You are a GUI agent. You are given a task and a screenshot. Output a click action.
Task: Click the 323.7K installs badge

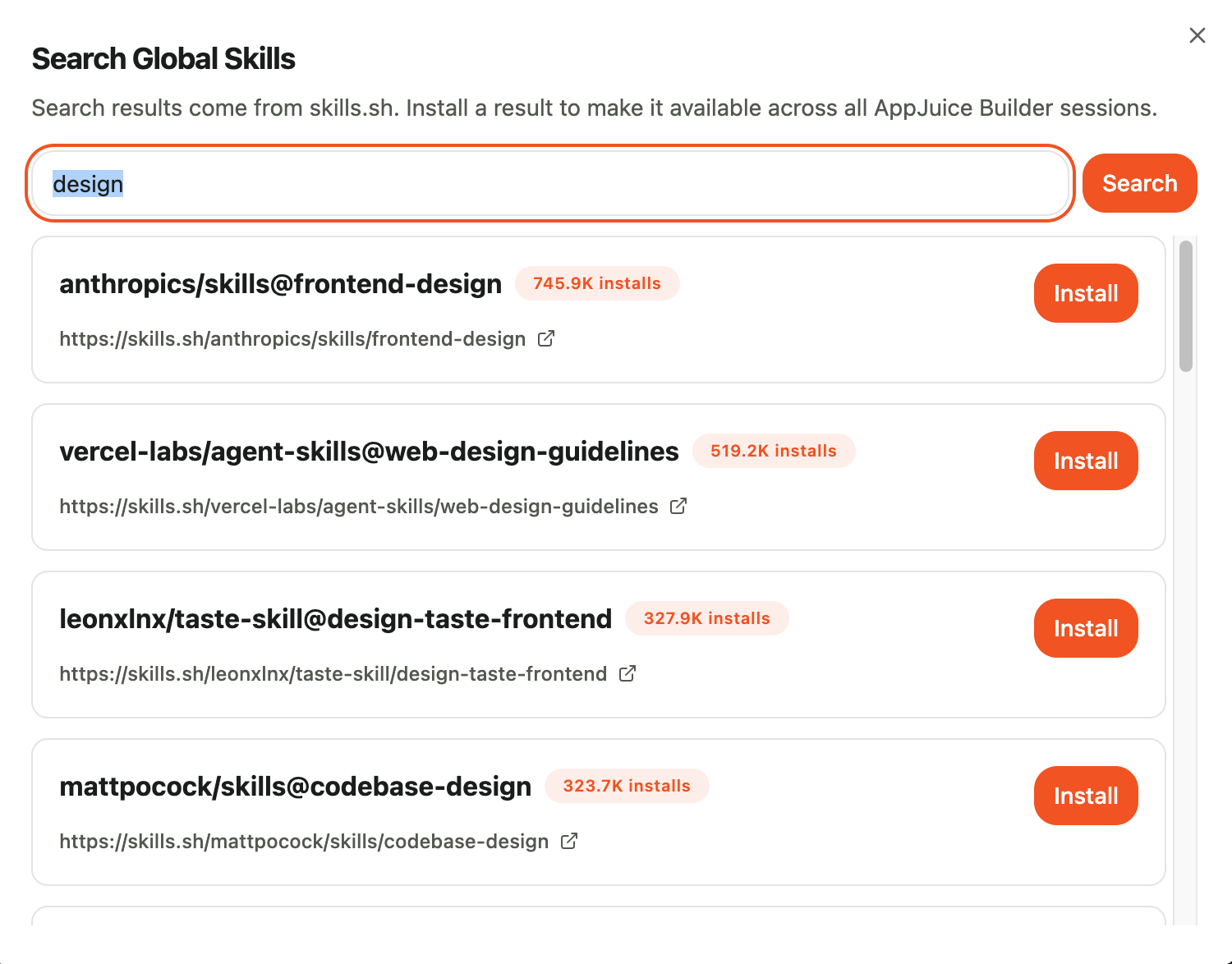(x=627, y=786)
